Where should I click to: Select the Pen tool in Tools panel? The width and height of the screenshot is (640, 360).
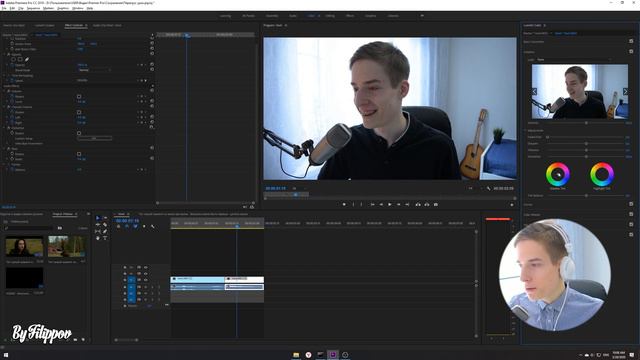pyautogui.click(x=105, y=231)
